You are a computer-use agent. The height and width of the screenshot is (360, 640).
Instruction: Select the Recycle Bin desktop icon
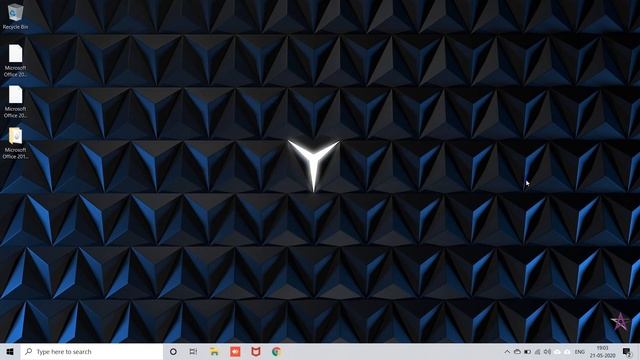15,16
